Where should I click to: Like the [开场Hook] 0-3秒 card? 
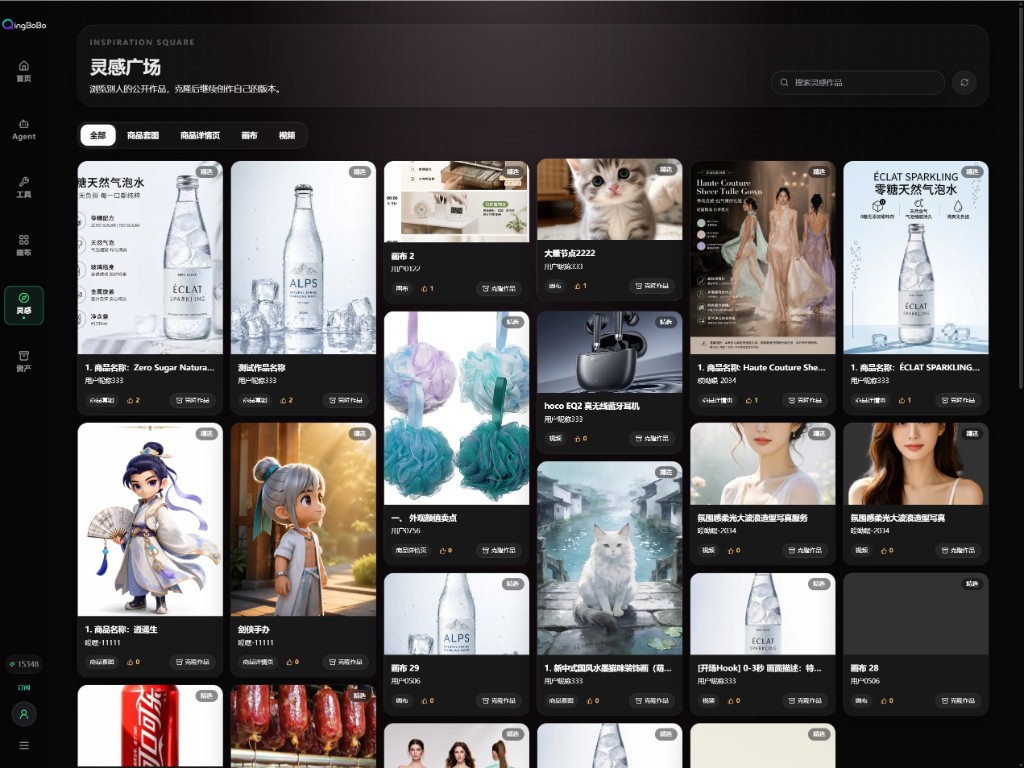click(734, 700)
